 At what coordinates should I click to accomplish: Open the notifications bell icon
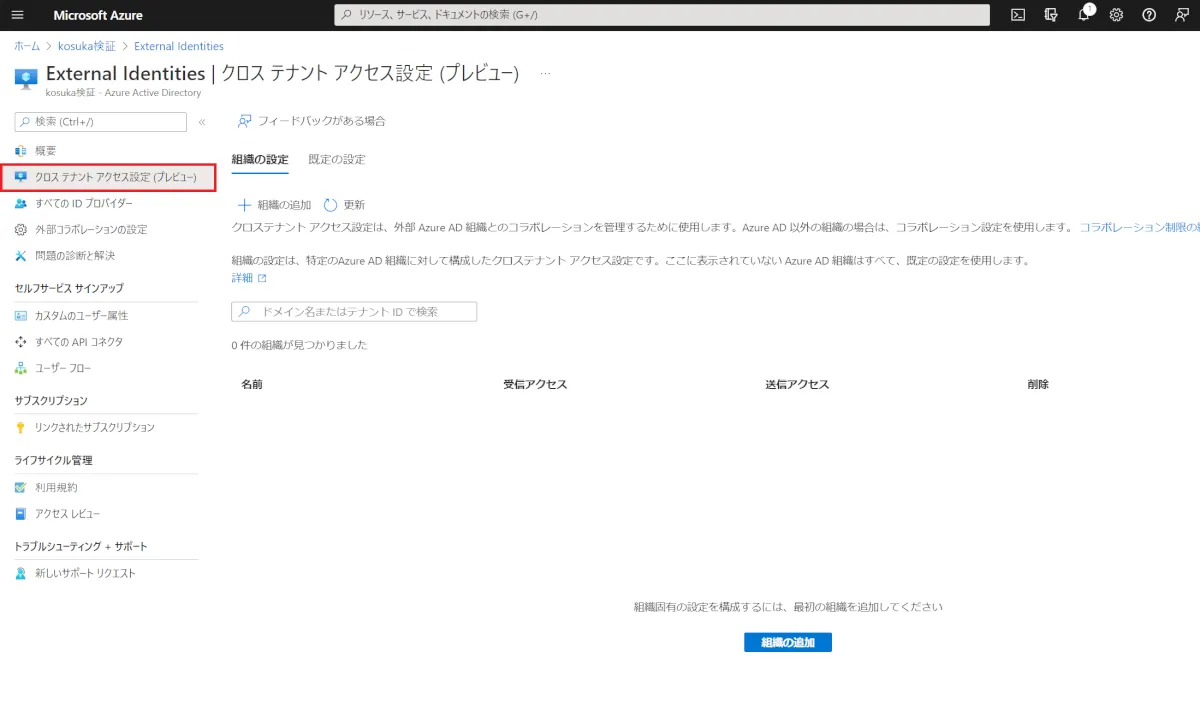1084,15
